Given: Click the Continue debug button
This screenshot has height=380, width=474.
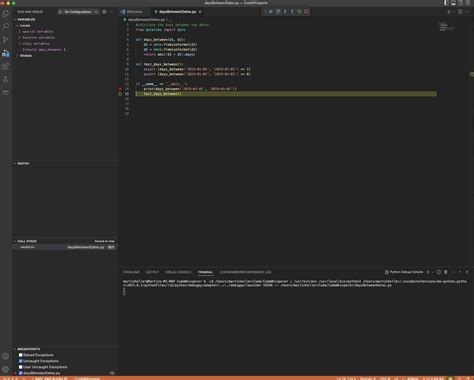Looking at the screenshot, I should pyautogui.click(x=271, y=12).
